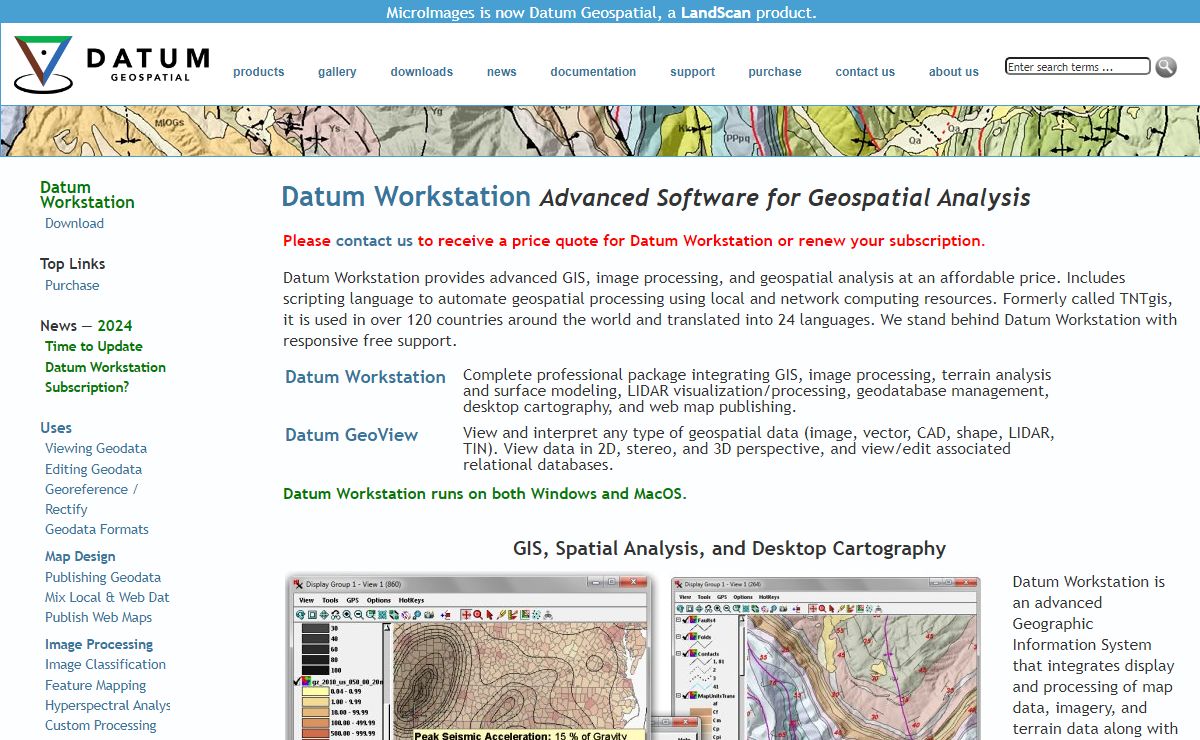Screen dimensions: 1200x740
Task: Open the documentation menu
Action: click(x=593, y=72)
